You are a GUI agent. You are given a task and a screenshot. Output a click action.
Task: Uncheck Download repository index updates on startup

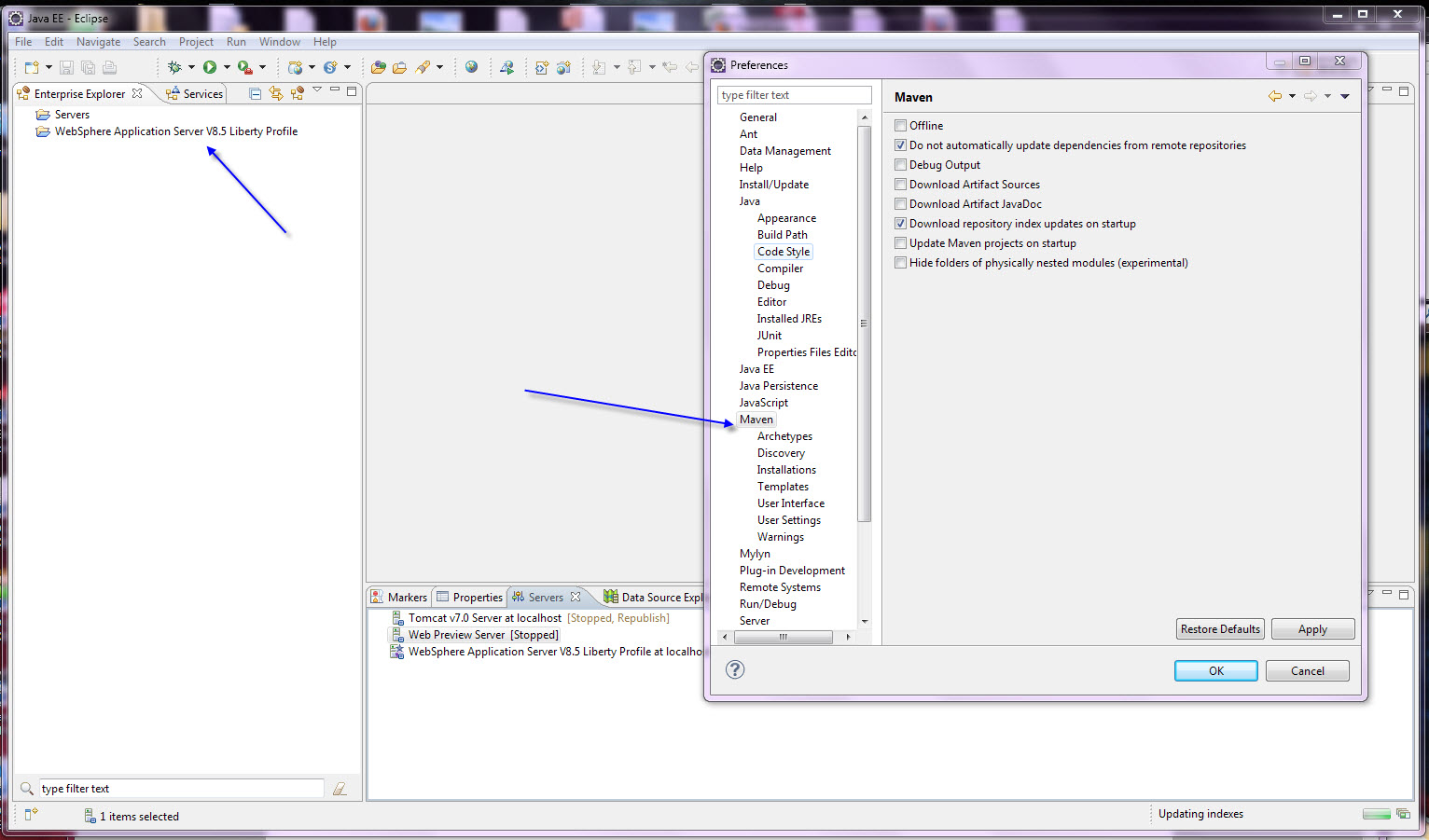(900, 224)
